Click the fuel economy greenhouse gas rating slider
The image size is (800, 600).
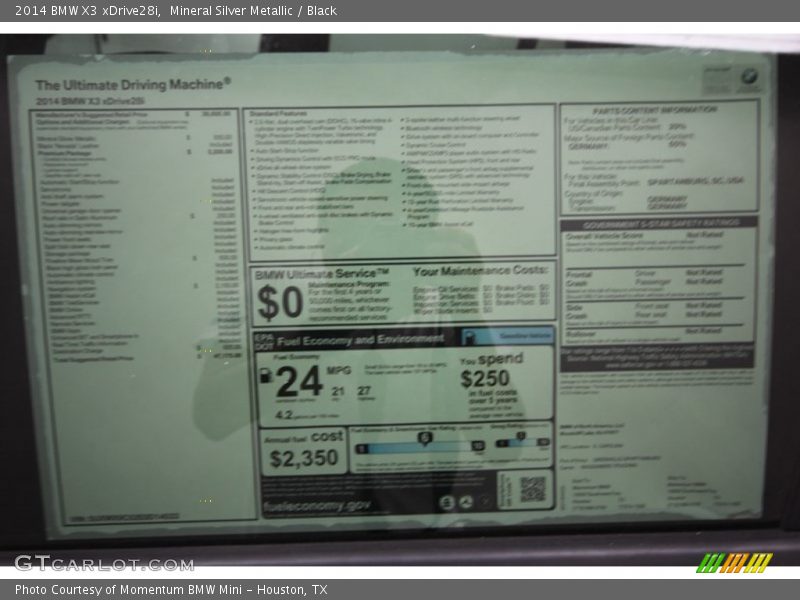tap(419, 445)
